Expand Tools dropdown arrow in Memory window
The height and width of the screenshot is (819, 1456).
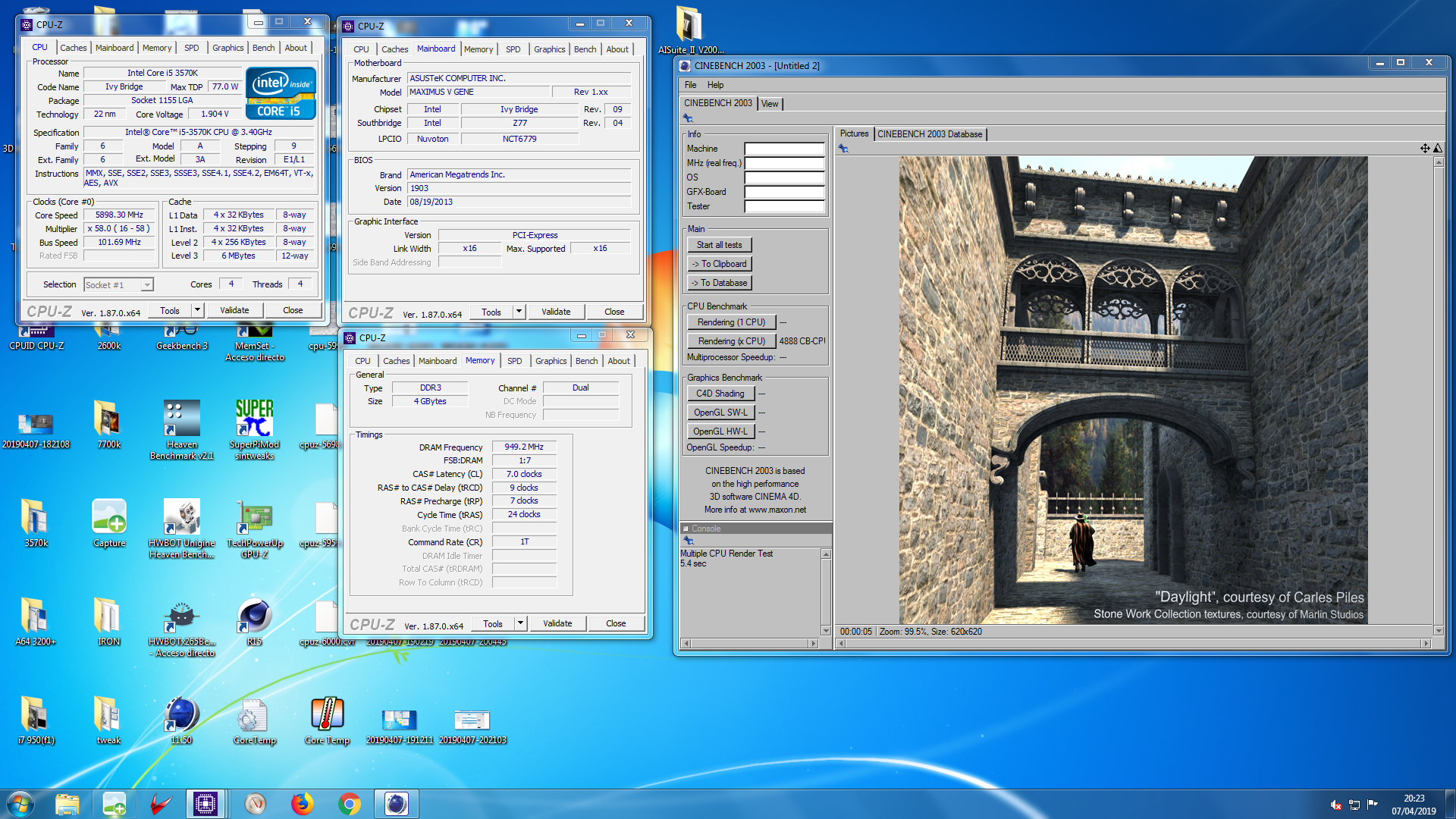pos(520,623)
